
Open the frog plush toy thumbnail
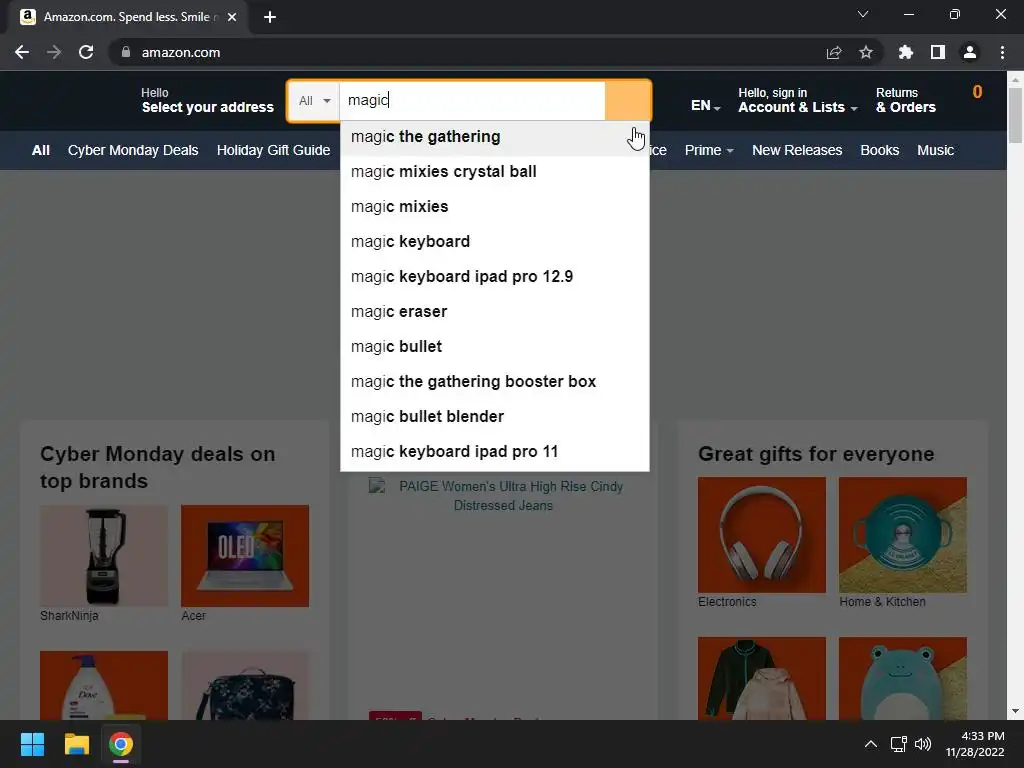coord(903,679)
